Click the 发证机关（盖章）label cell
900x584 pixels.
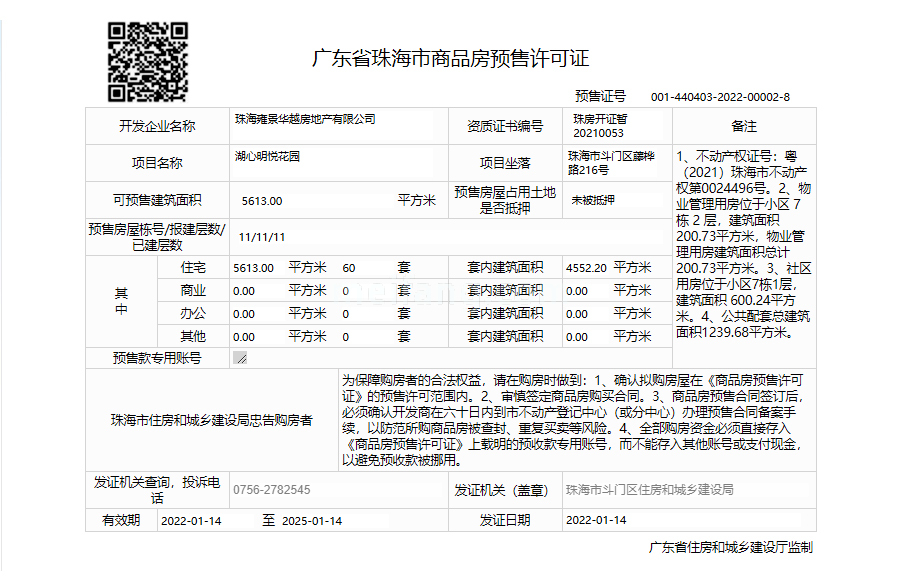click(x=505, y=490)
